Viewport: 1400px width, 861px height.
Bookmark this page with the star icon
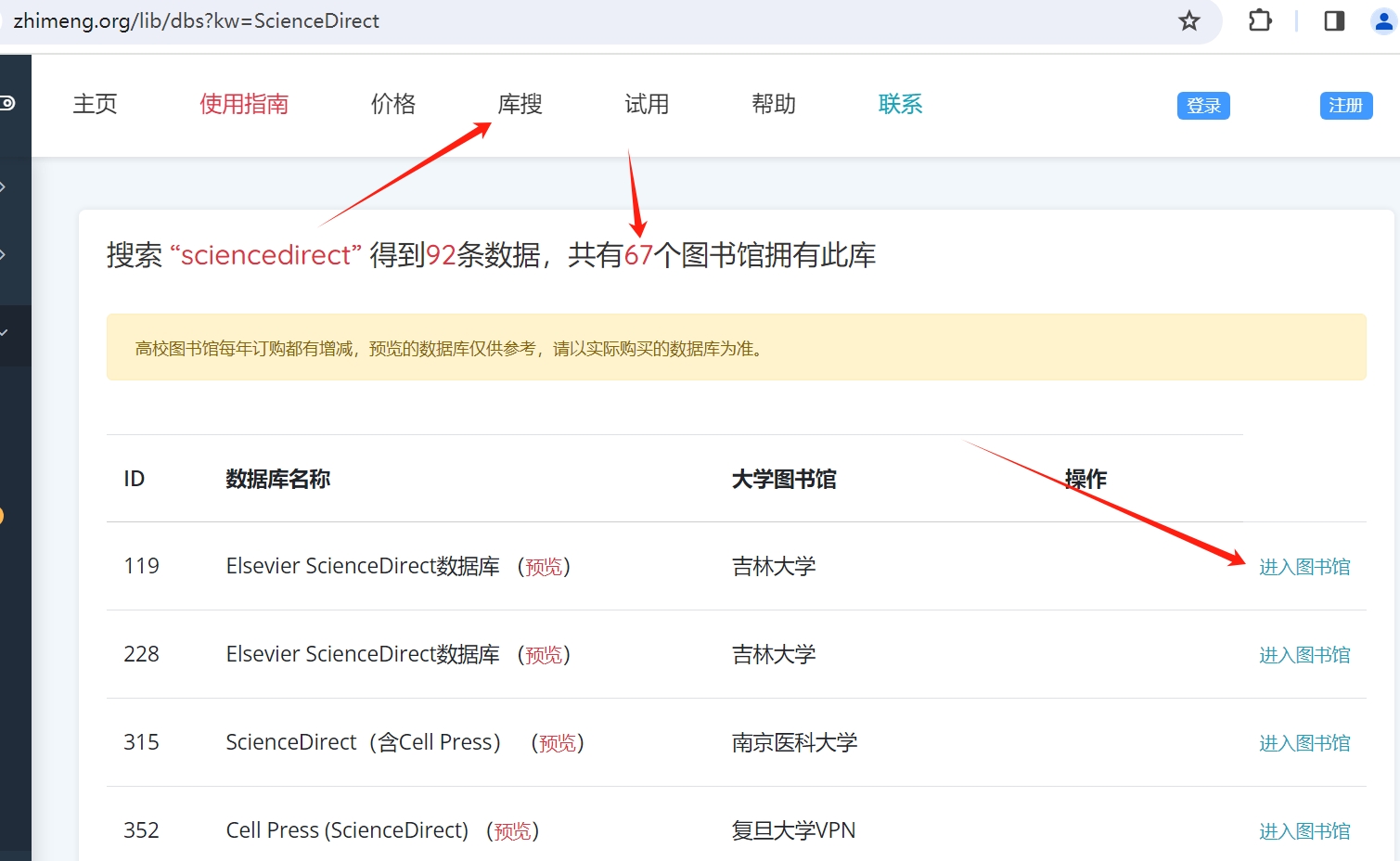click(x=1188, y=20)
